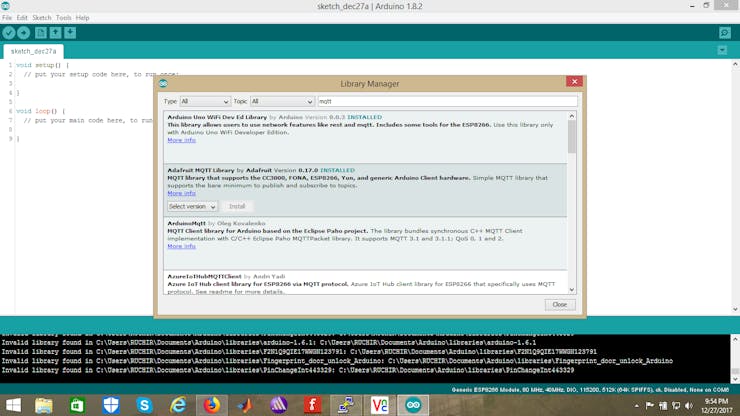
Task: Click the library list scrollbar thumb
Action: [572, 136]
